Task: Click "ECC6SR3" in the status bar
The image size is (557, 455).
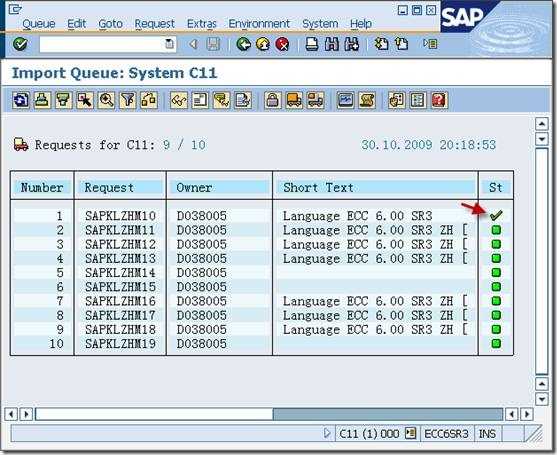Action: 446,434
